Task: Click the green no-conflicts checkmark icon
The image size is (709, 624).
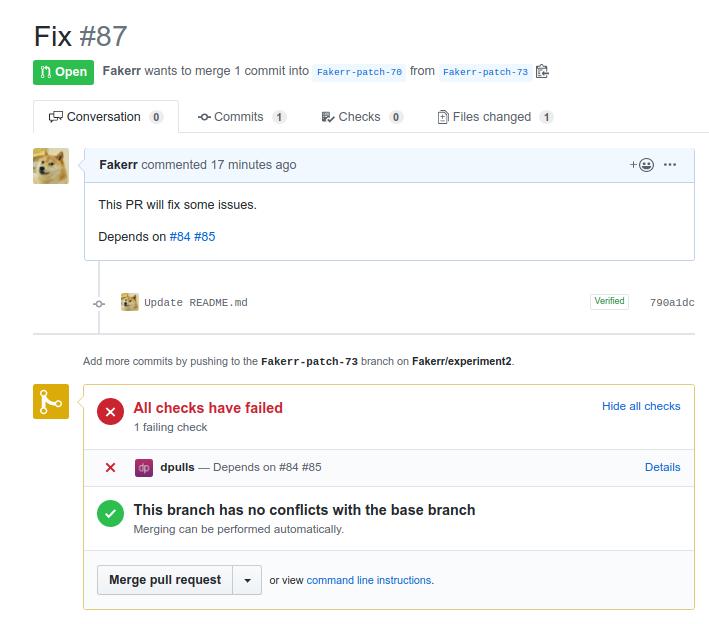Action: pyautogui.click(x=110, y=514)
